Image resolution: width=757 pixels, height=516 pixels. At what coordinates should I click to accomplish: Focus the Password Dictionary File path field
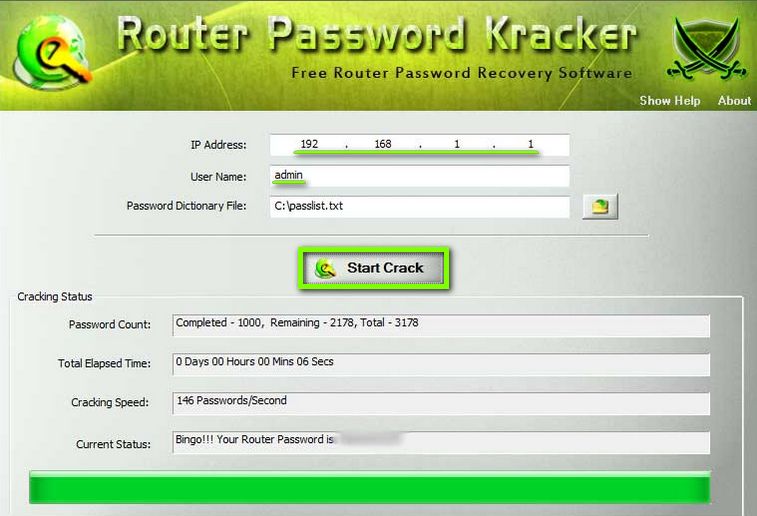click(420, 207)
